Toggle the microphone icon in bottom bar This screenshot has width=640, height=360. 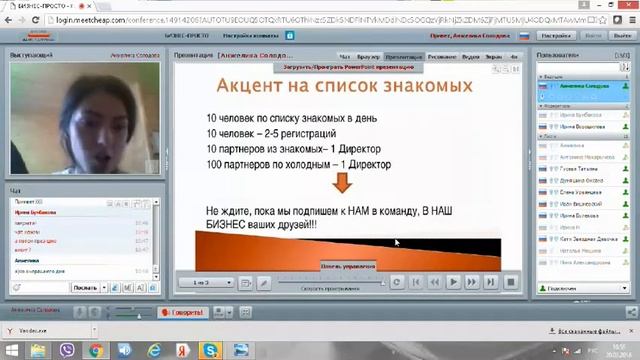coord(80,313)
